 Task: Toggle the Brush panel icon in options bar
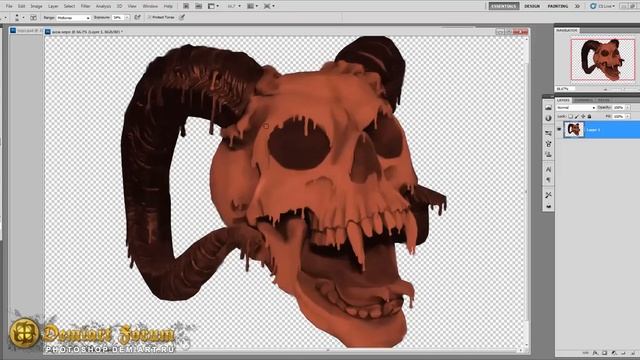(33, 18)
